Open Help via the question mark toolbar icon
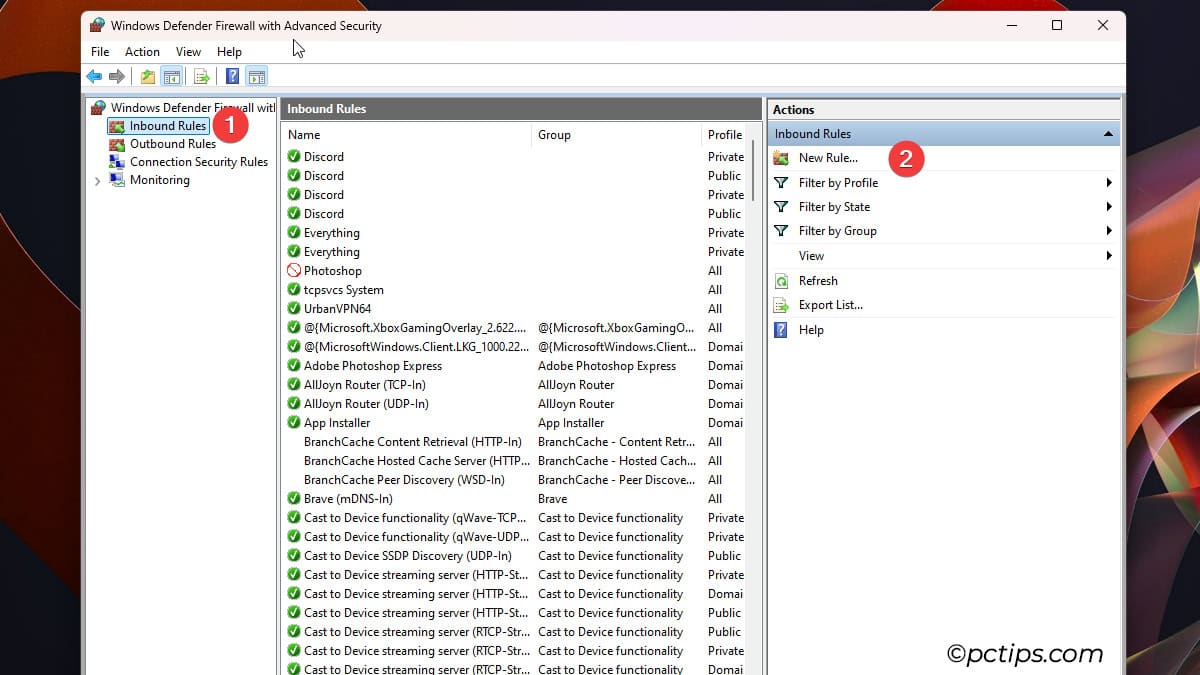 231,76
